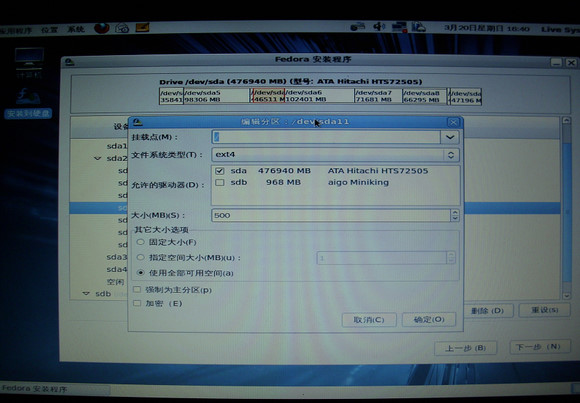Select Fill to maximum size (指定空间大小) radio
The height and width of the screenshot is (403, 580).
(x=140, y=258)
